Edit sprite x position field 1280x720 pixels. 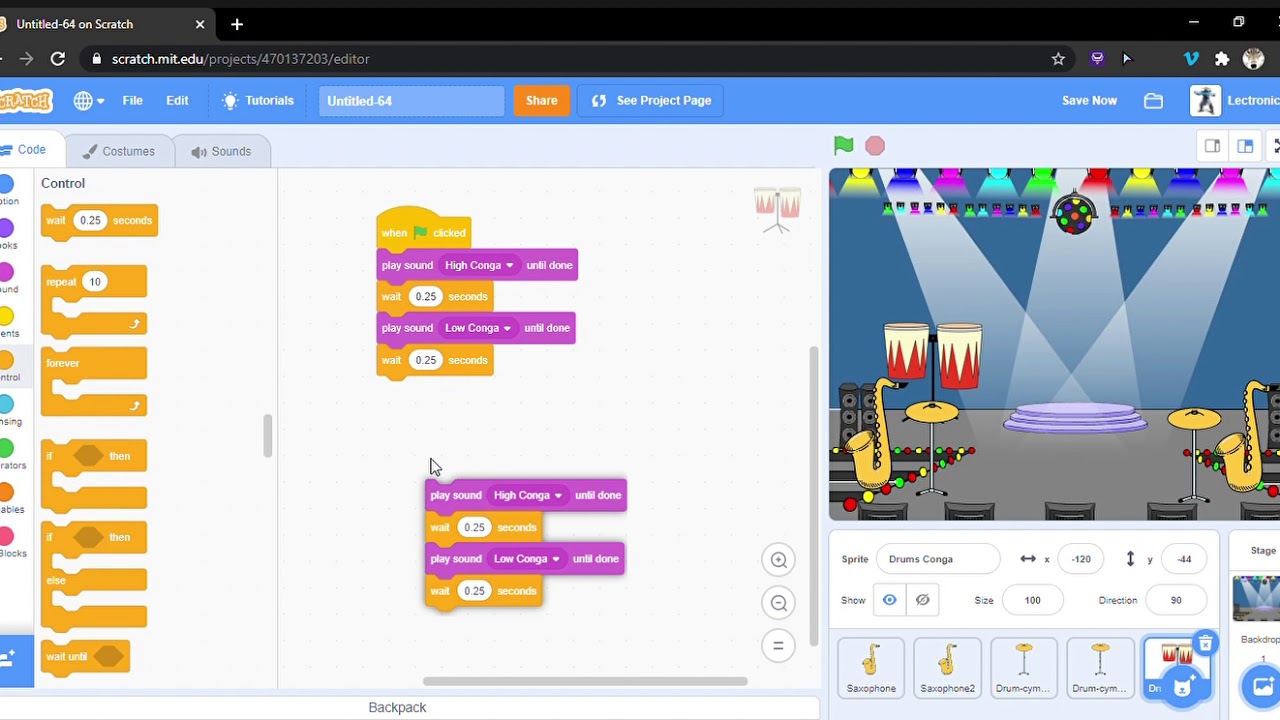(1081, 559)
